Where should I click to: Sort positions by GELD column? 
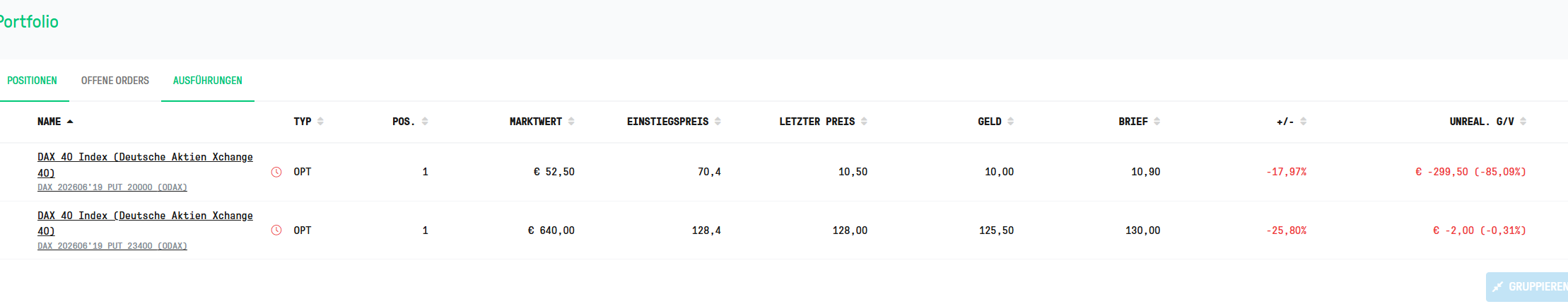pyautogui.click(x=1010, y=122)
